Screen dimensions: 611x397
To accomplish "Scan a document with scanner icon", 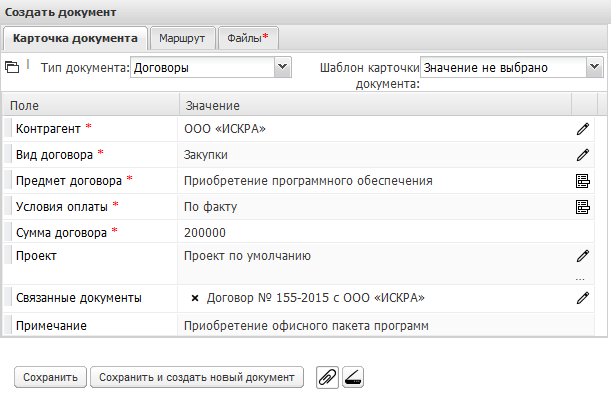I will (x=353, y=377).
